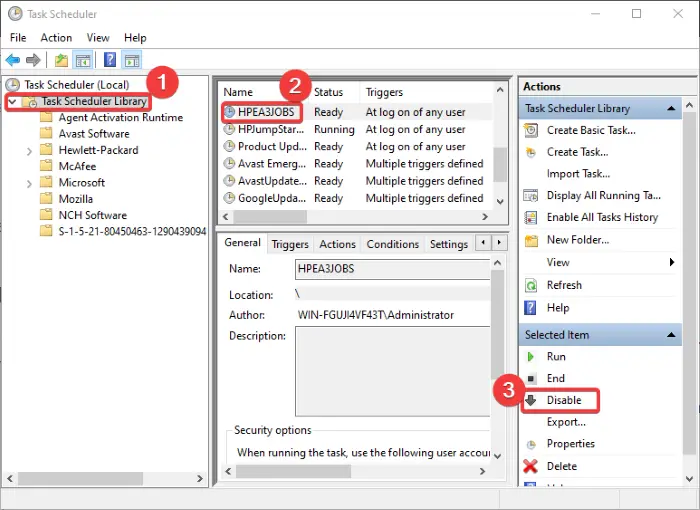Viewport: 700px width, 510px height.
Task: Click Export... in Selected Item
Action: click(x=566, y=422)
